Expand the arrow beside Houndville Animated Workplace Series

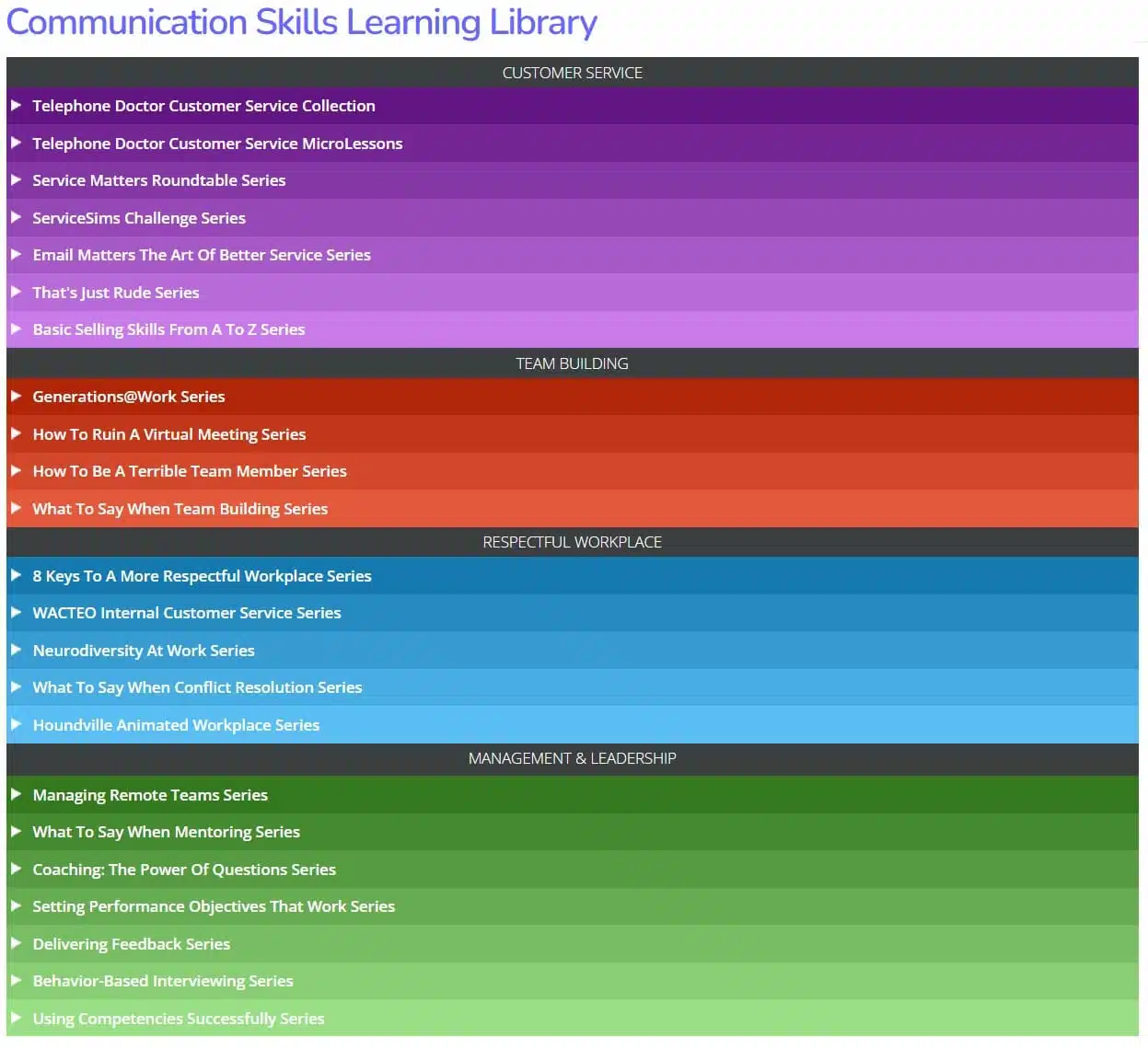click(16, 725)
